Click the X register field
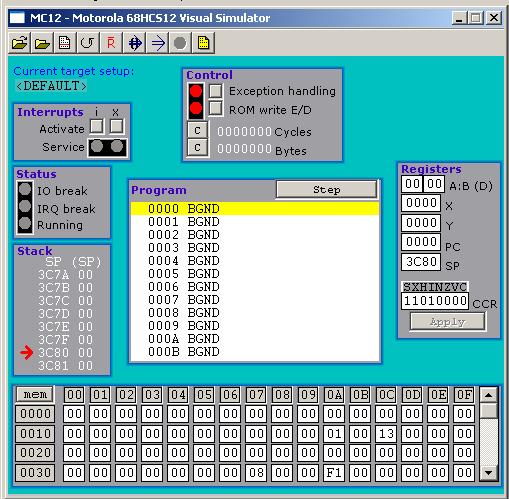This screenshot has width=509, height=499. [x=421, y=203]
